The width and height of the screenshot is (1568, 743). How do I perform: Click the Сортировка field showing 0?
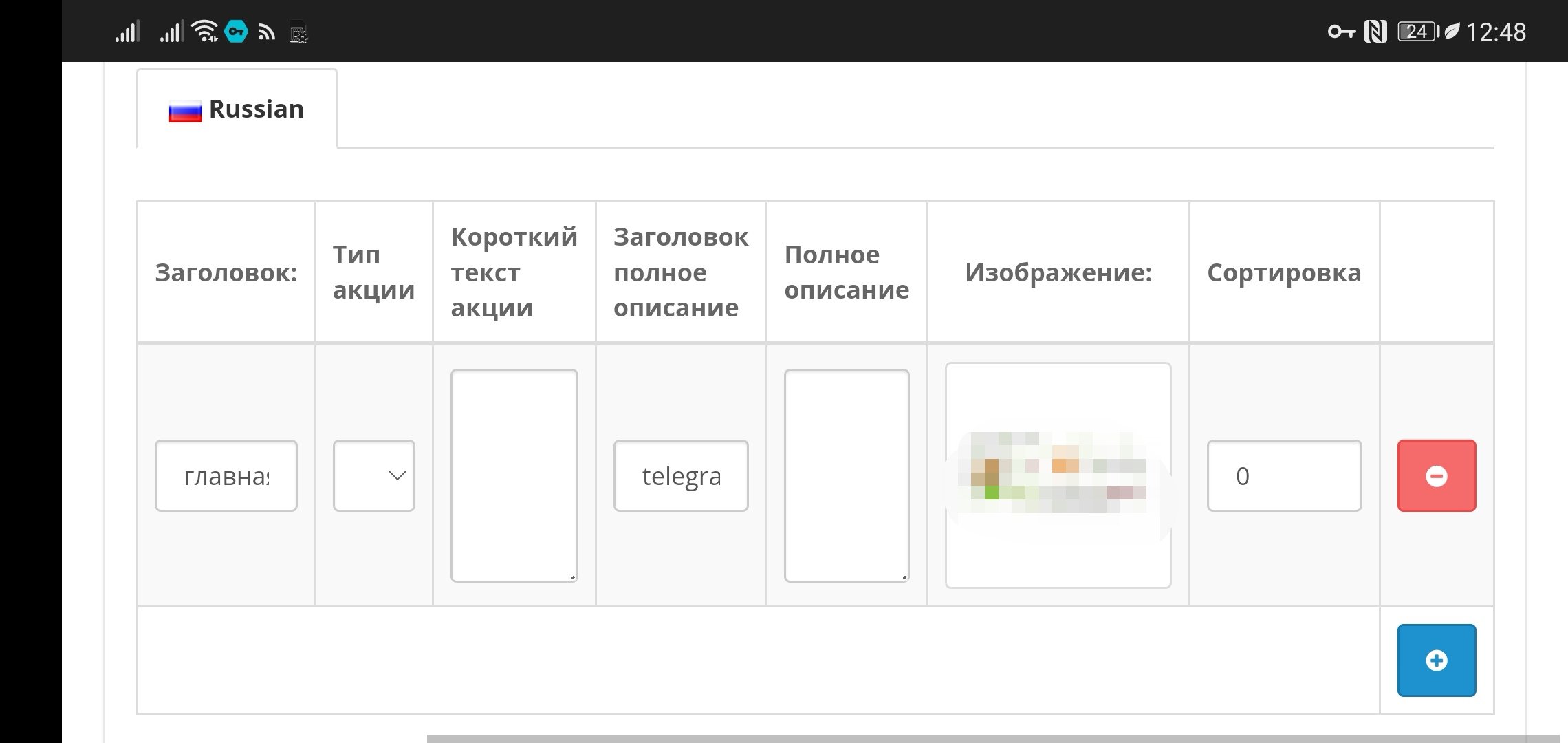coord(1283,475)
